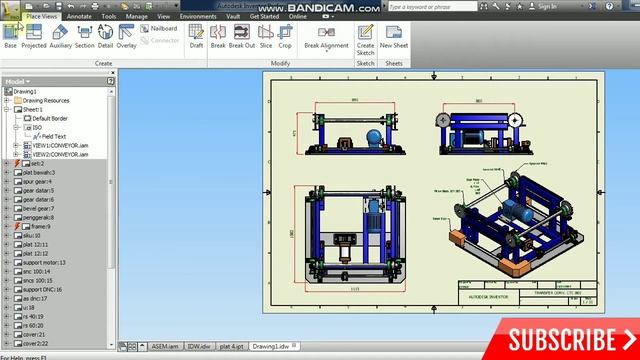Collapse the Sheet:1 node

[7, 109]
